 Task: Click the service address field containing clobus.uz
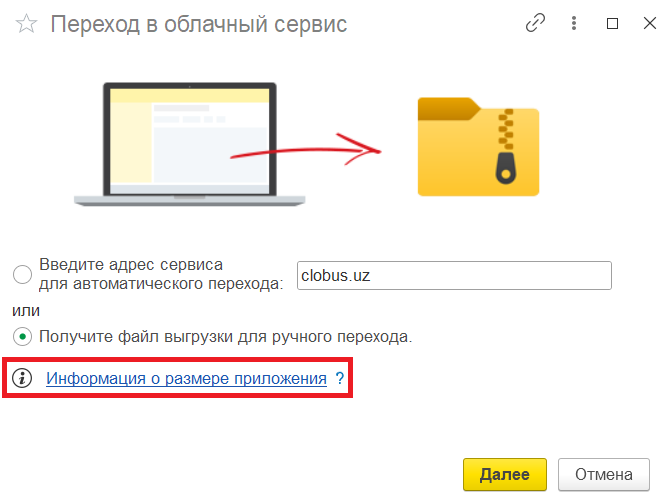tap(454, 275)
